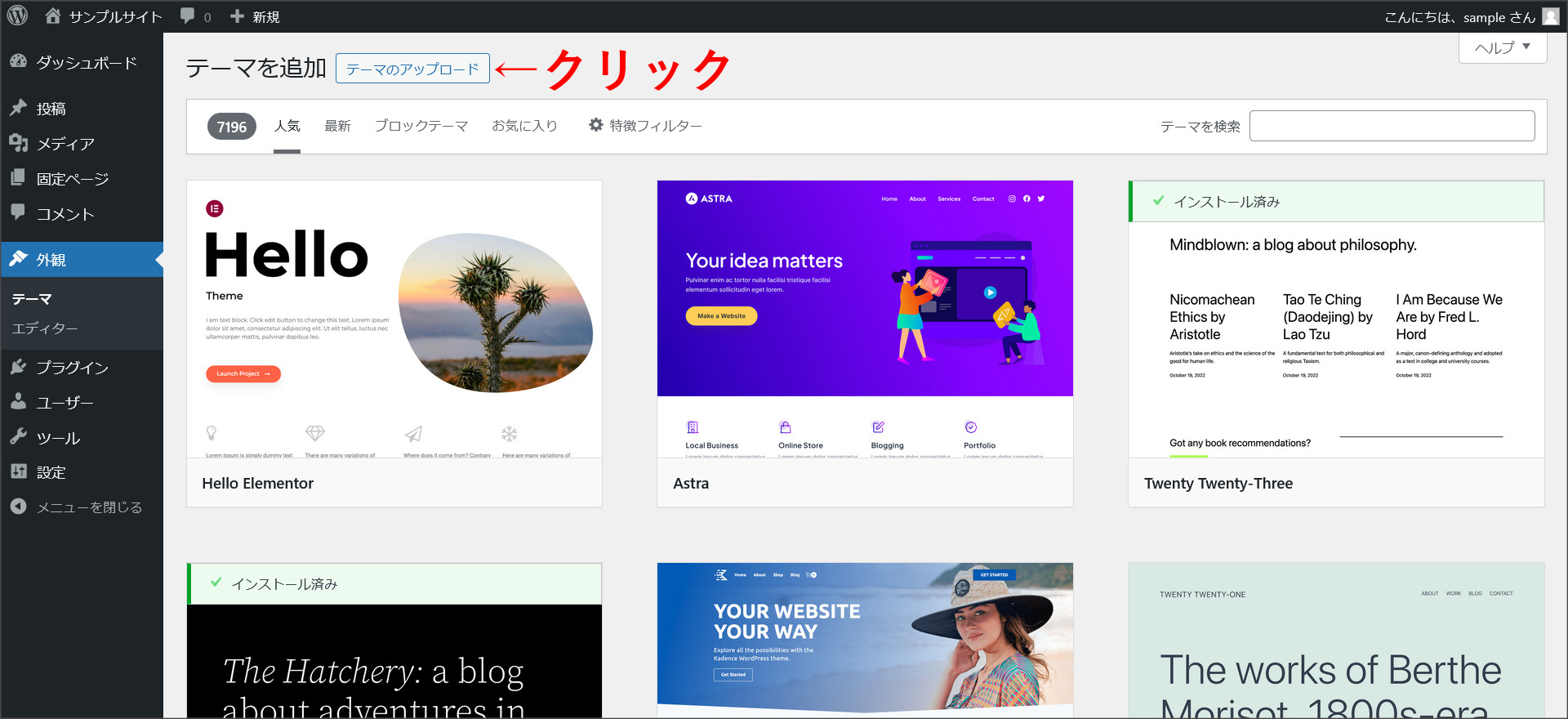Screen dimensions: 1568x719
Task: Switch to the 最新 tab
Action: coord(337,126)
